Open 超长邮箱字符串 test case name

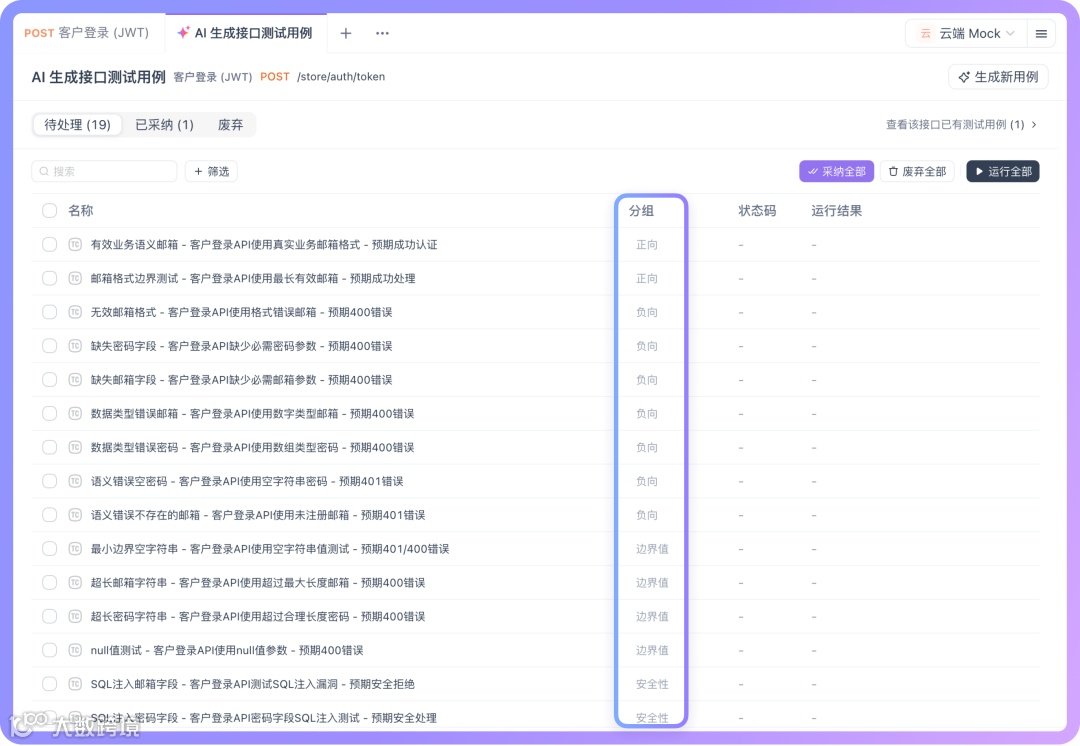click(x=258, y=583)
